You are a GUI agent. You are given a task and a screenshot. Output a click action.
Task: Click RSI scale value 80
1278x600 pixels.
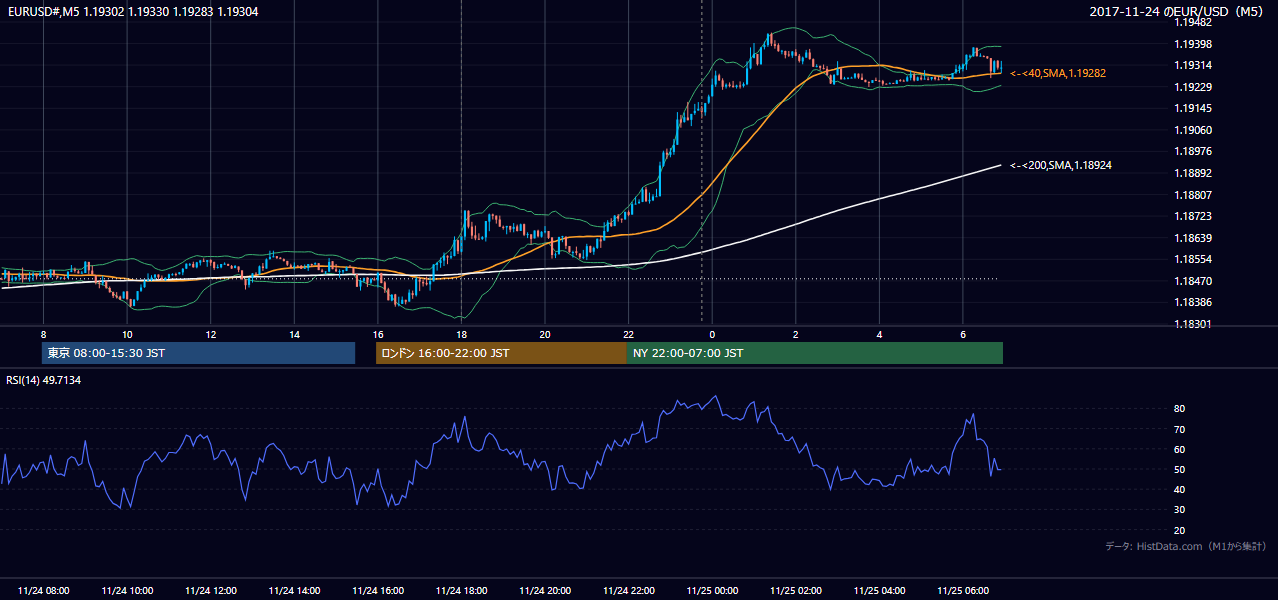(1179, 409)
